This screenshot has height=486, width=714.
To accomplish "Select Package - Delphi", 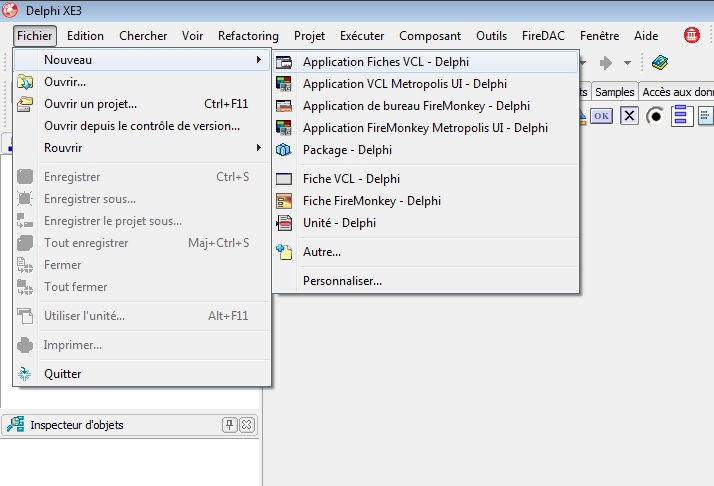I will [x=426, y=150].
